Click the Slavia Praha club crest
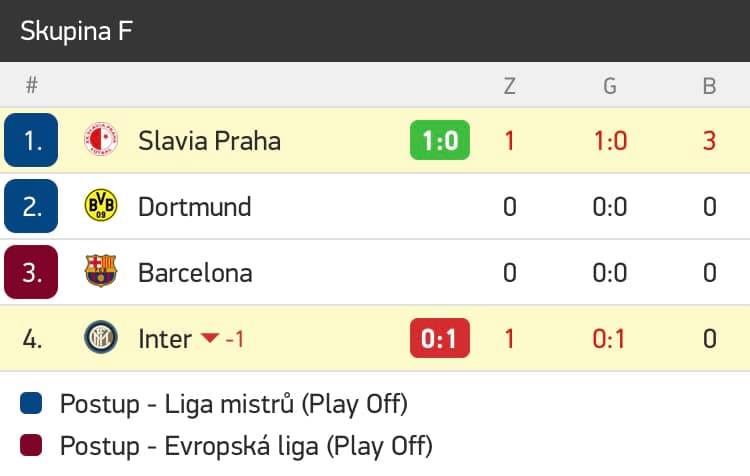This screenshot has width=750, height=476. click(100, 139)
